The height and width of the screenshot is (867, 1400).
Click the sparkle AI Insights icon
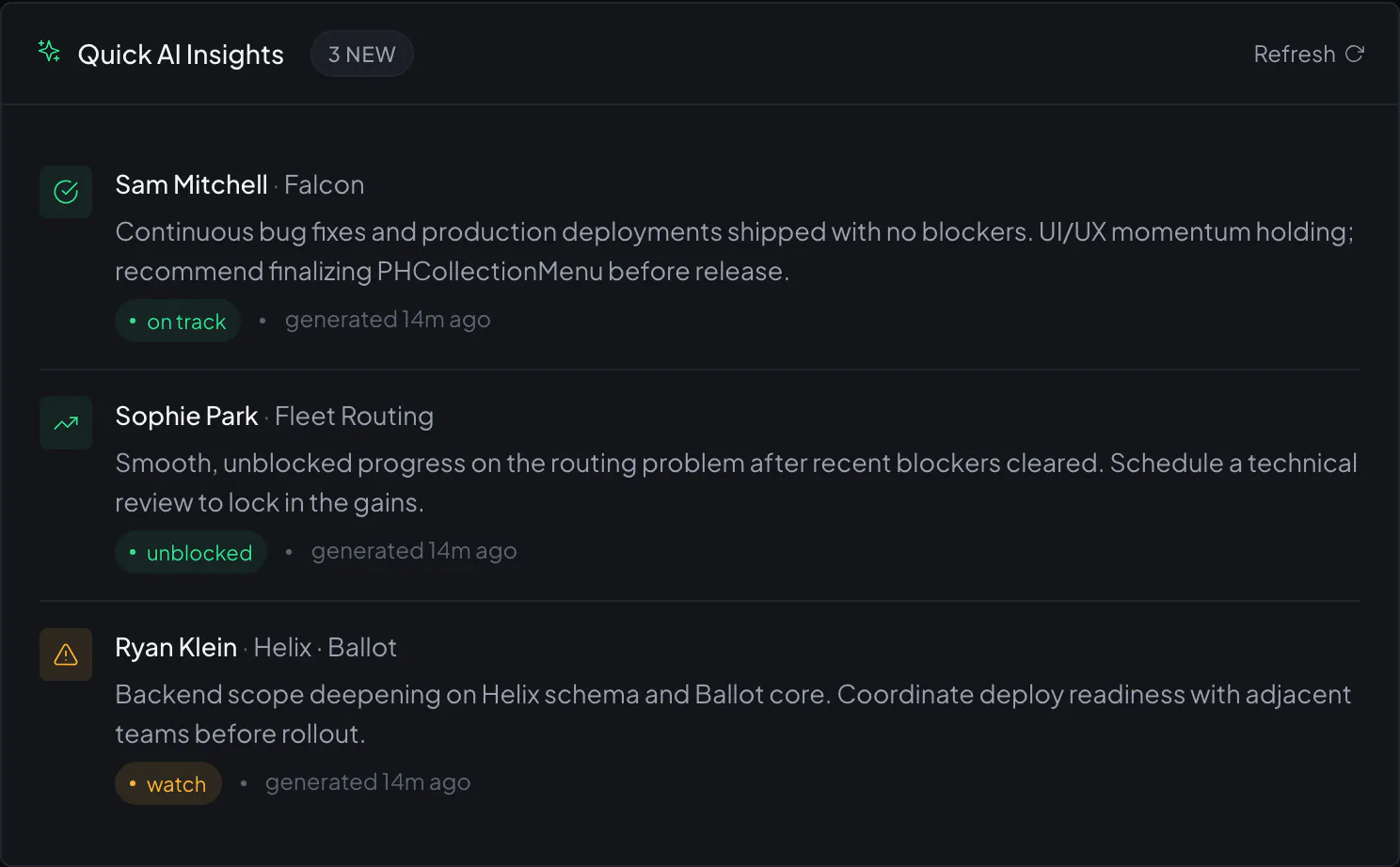point(49,52)
